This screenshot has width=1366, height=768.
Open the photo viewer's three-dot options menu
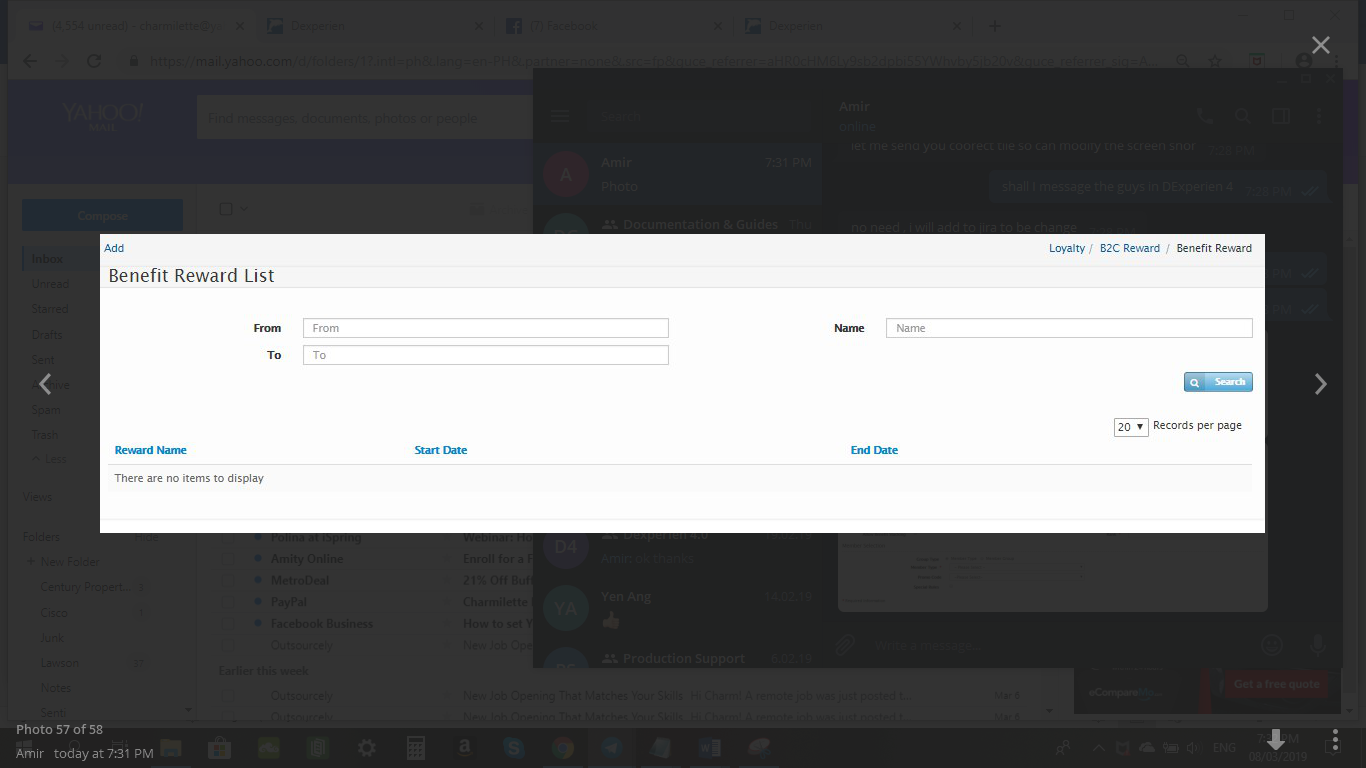click(x=1335, y=740)
